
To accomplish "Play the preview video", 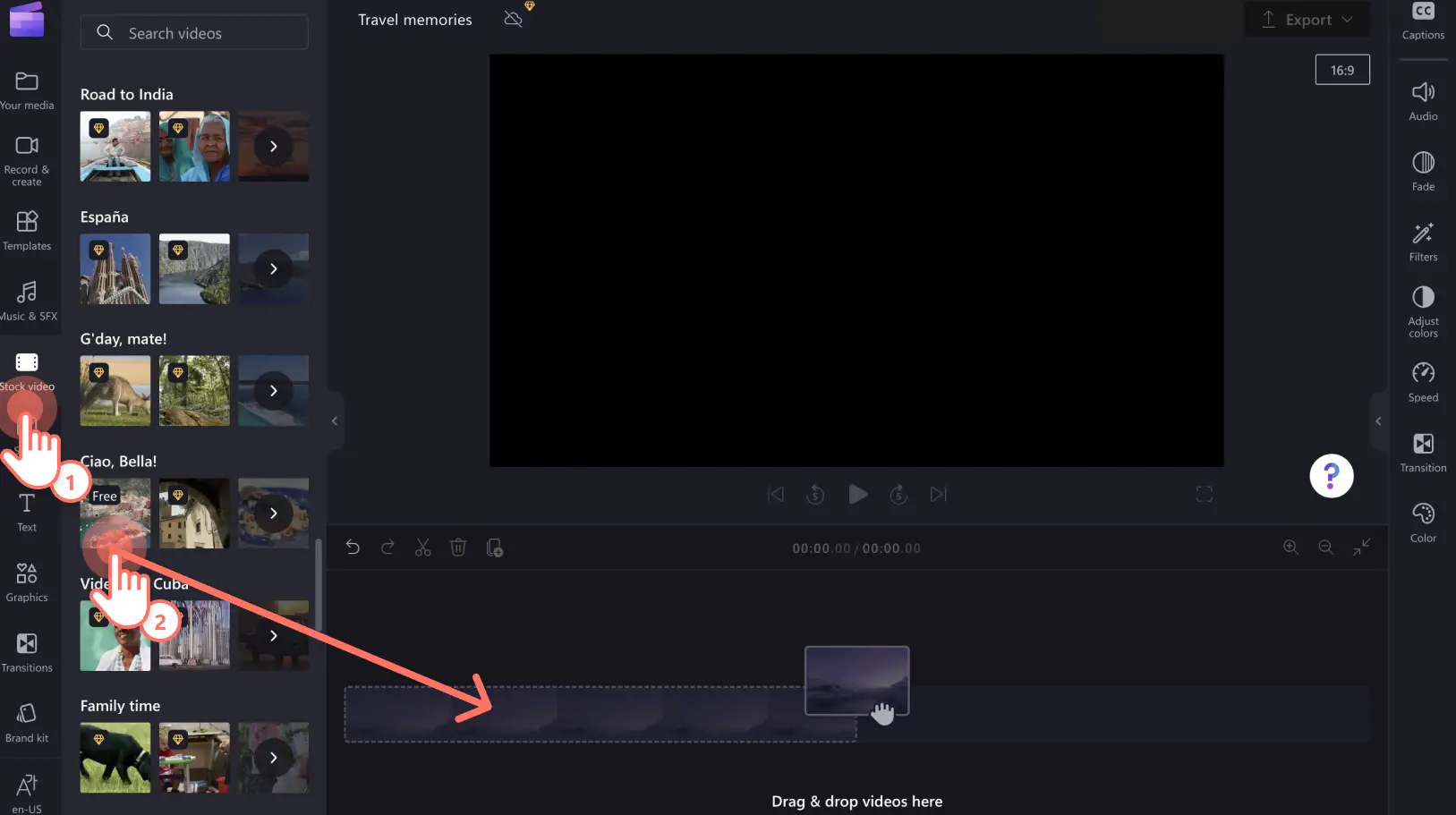I will 857,494.
